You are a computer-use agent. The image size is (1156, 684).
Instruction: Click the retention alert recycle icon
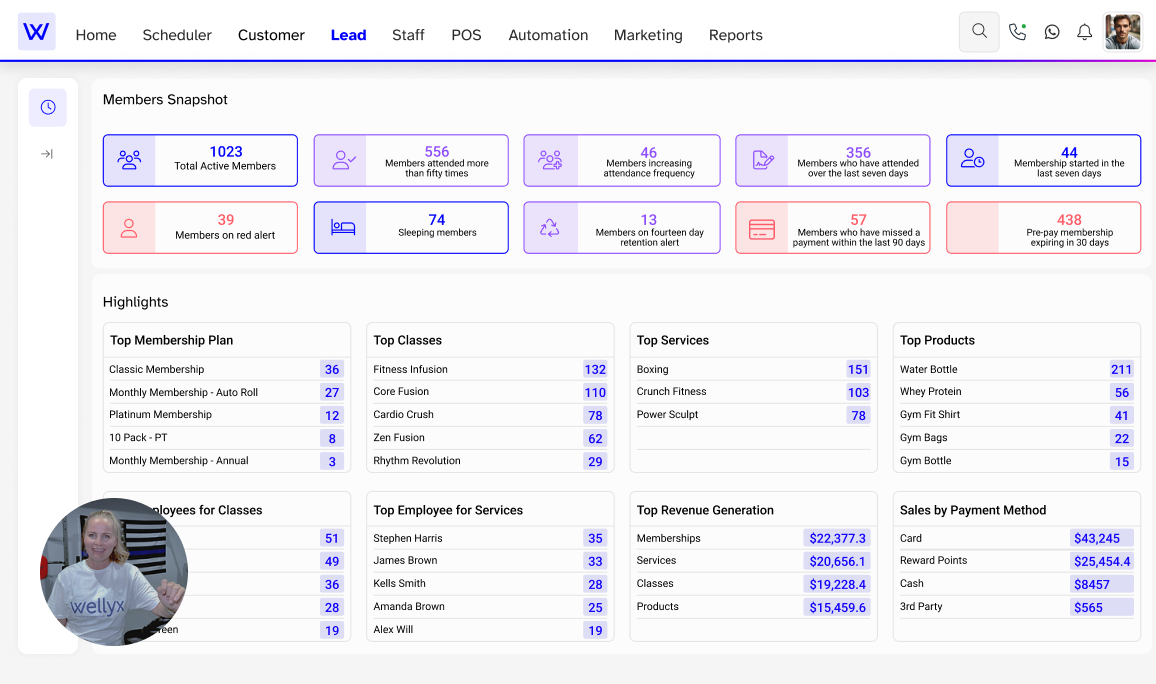click(x=550, y=228)
